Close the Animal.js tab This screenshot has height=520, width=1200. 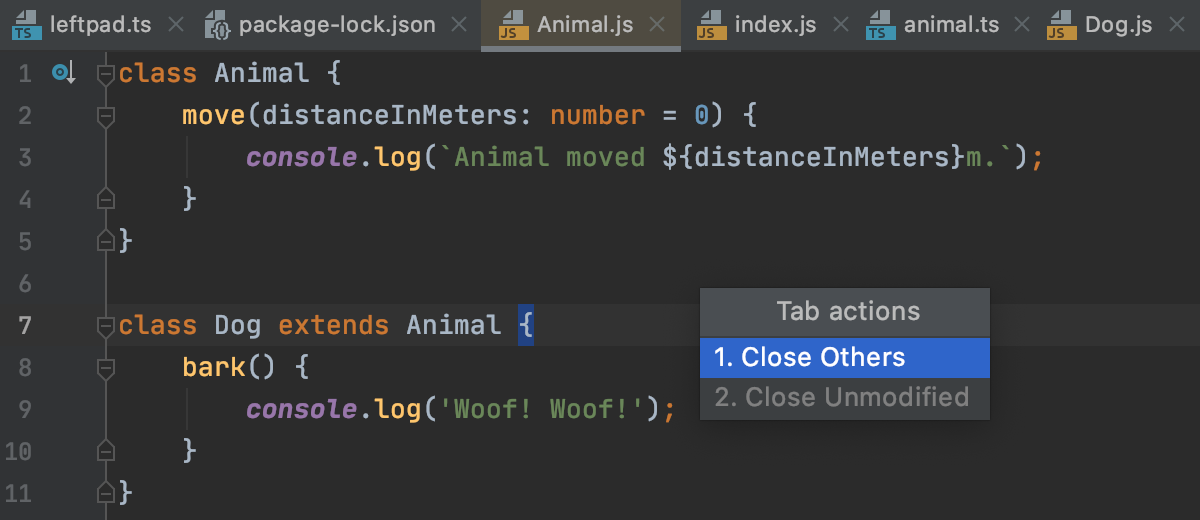(x=657, y=25)
